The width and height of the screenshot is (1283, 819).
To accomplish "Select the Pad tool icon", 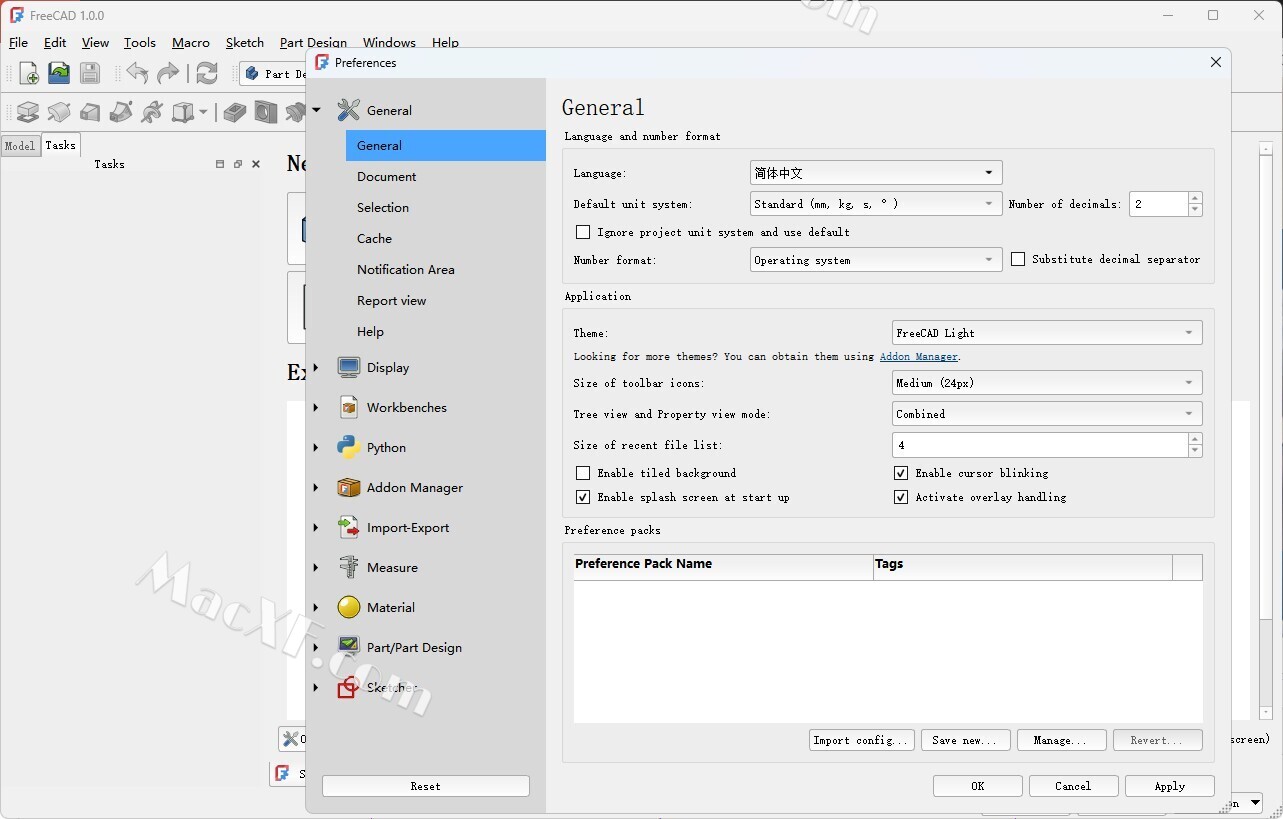I will pos(28,112).
